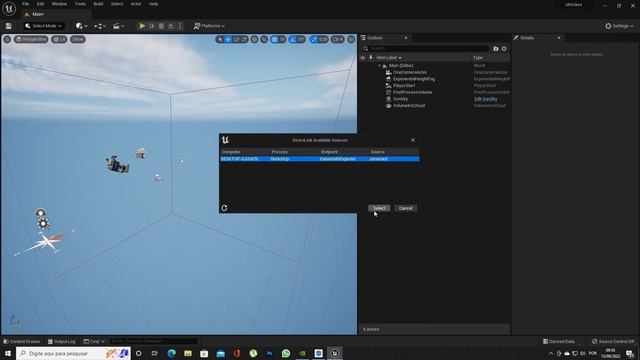Choose the viewport Select objects tool
This screenshot has height=360, width=640.
pos(220,39)
